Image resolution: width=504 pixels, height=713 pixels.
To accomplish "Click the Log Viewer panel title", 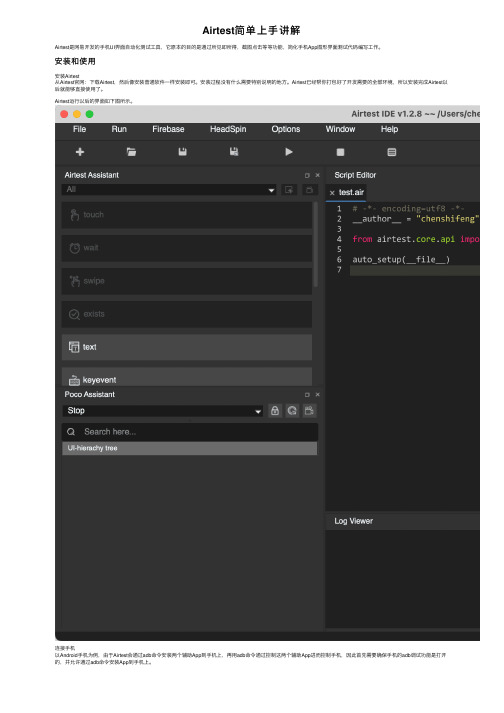I will [x=353, y=521].
